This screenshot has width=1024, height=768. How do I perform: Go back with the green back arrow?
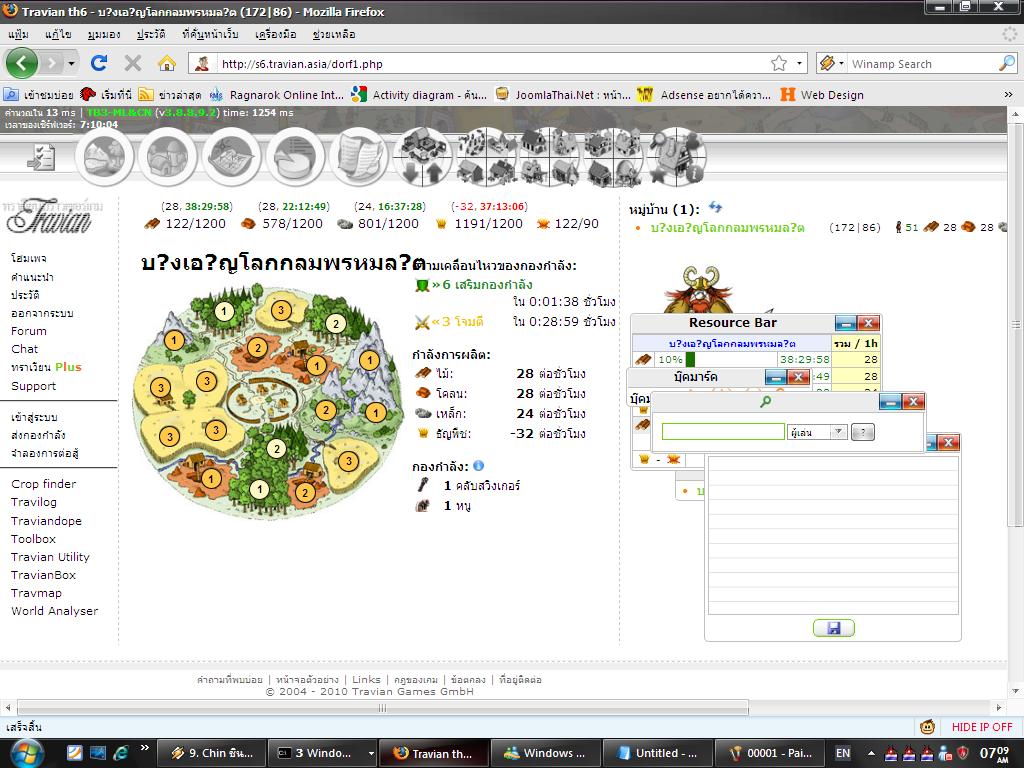[22, 63]
